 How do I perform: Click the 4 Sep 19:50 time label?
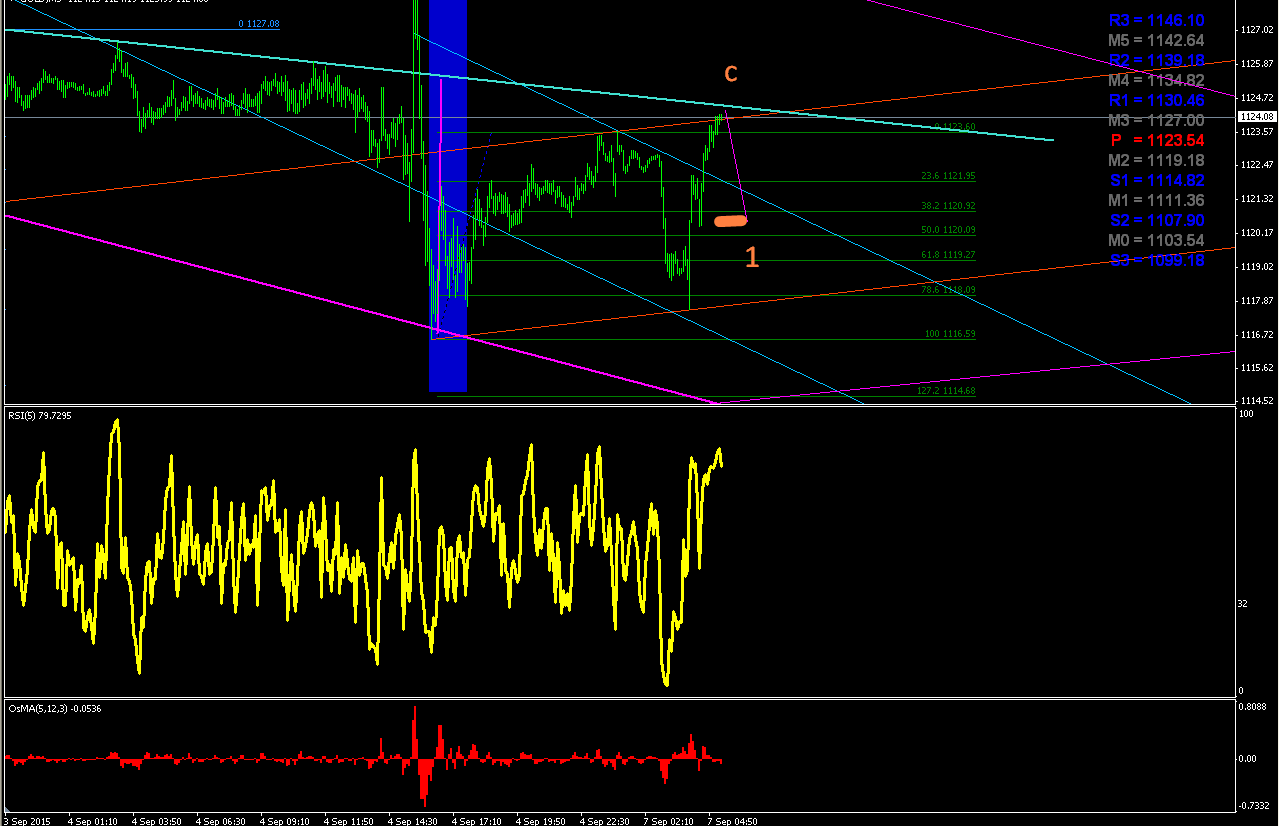point(541,821)
